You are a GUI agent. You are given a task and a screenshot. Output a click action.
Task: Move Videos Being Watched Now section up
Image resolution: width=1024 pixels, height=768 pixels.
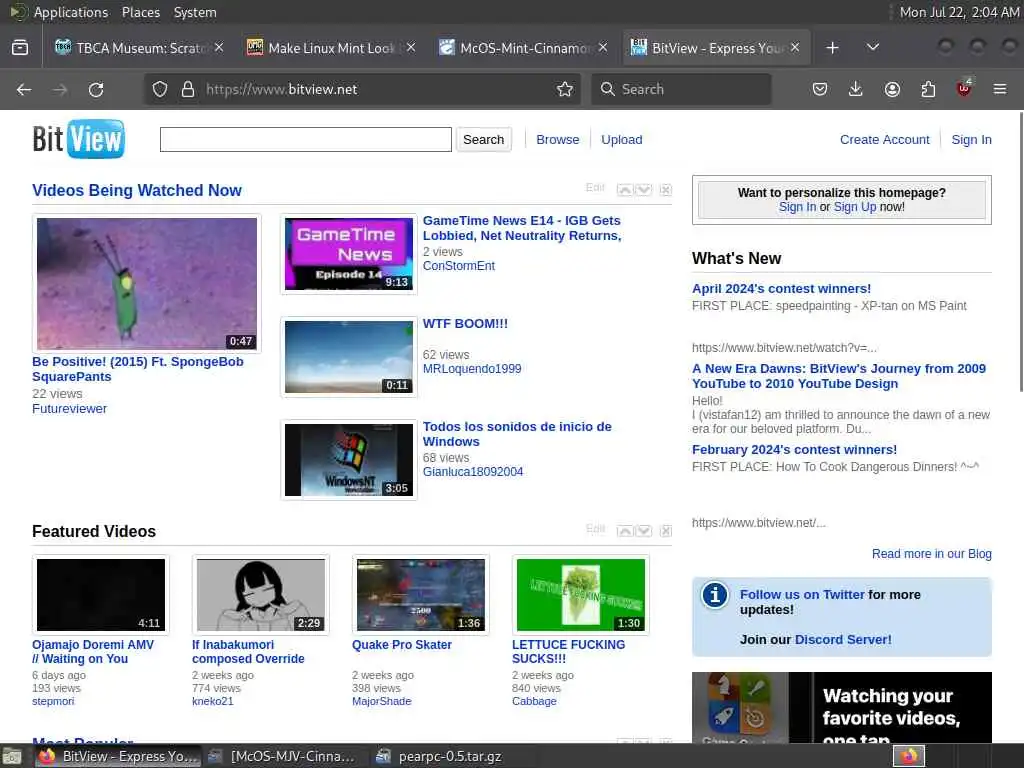(625, 189)
